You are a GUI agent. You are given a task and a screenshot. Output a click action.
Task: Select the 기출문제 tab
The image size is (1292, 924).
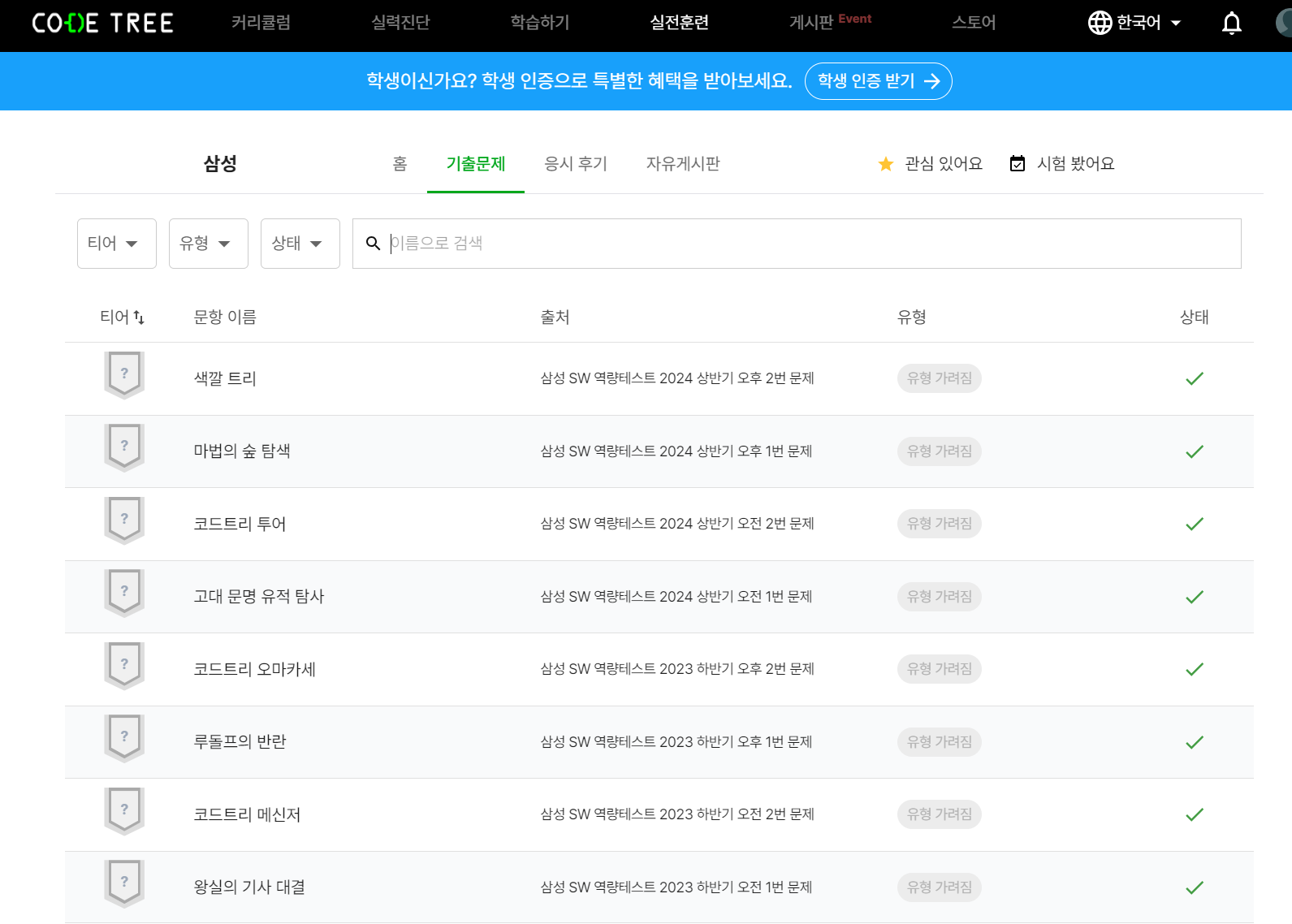click(476, 164)
